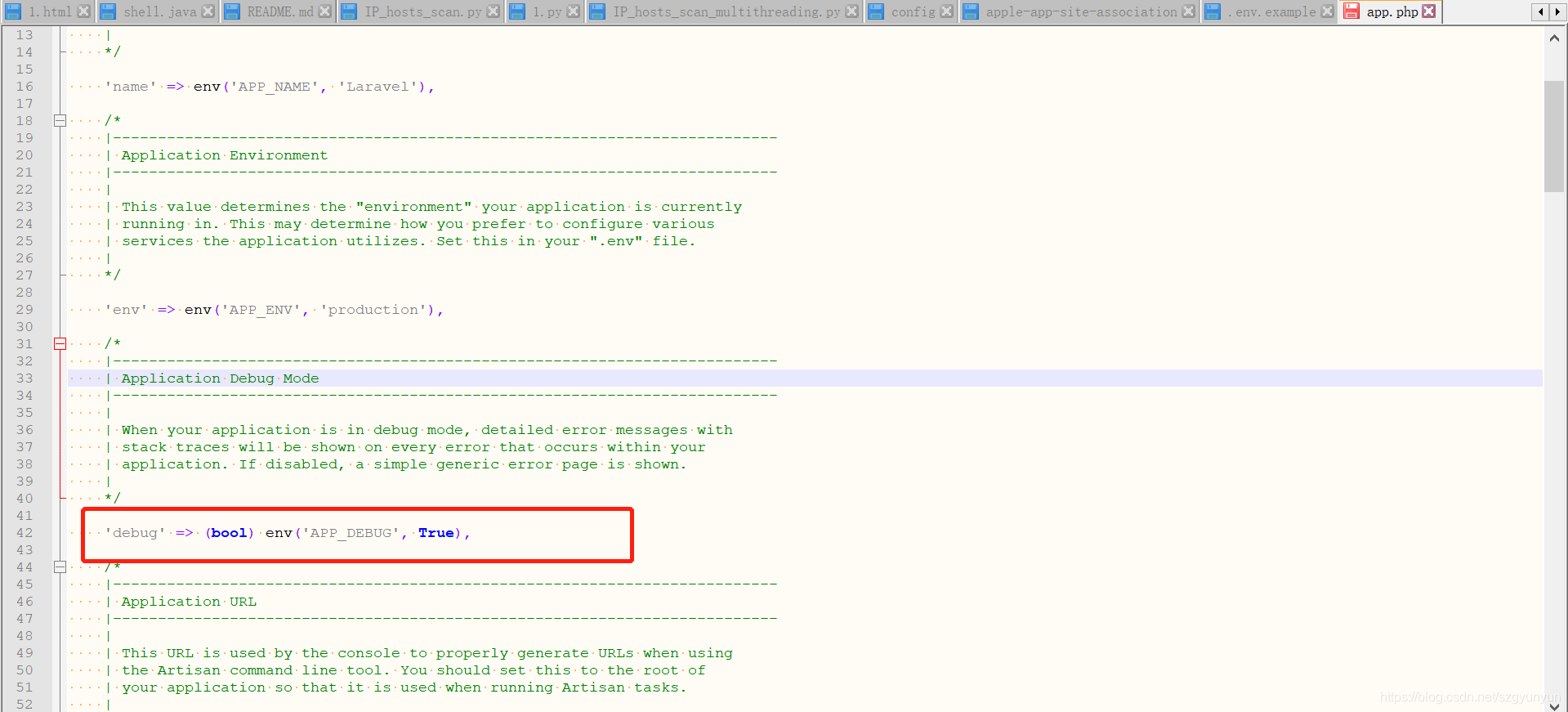The height and width of the screenshot is (712, 1568).
Task: Place the cursor on 'APP_NAME' text
Action: coord(274,87)
